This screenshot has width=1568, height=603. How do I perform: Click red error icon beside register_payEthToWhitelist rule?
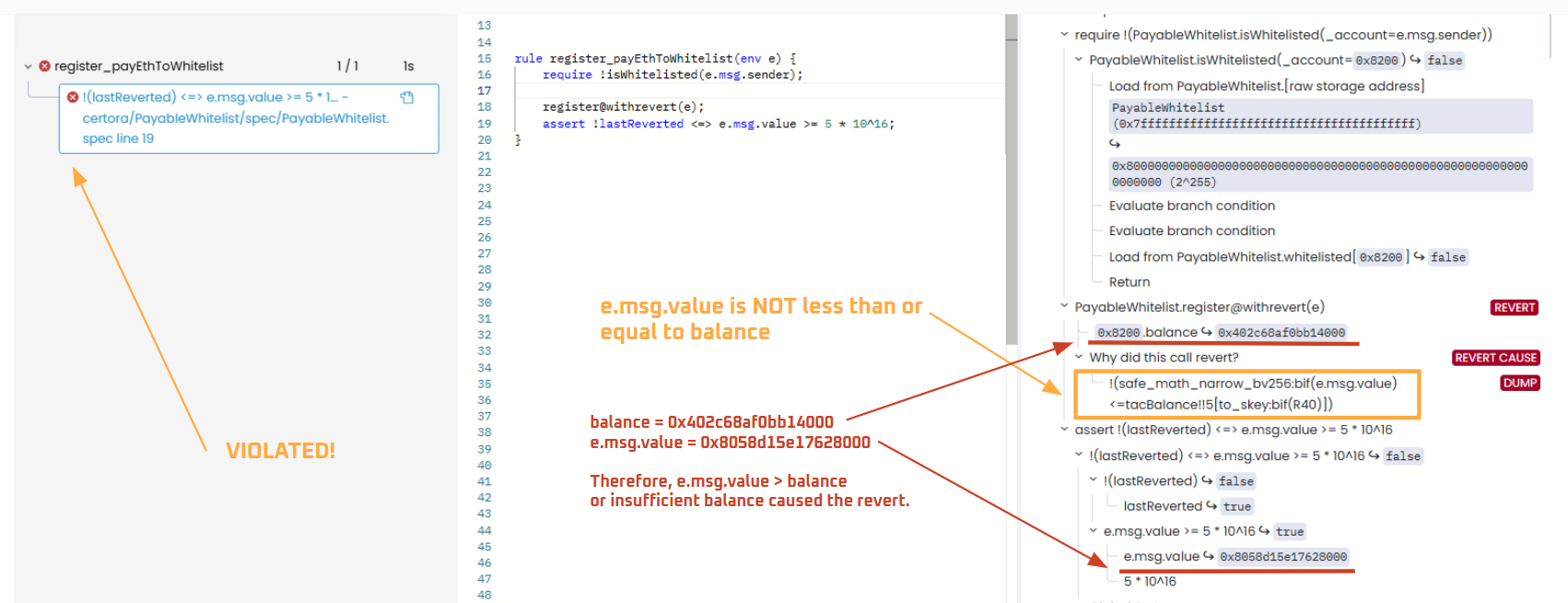point(44,66)
